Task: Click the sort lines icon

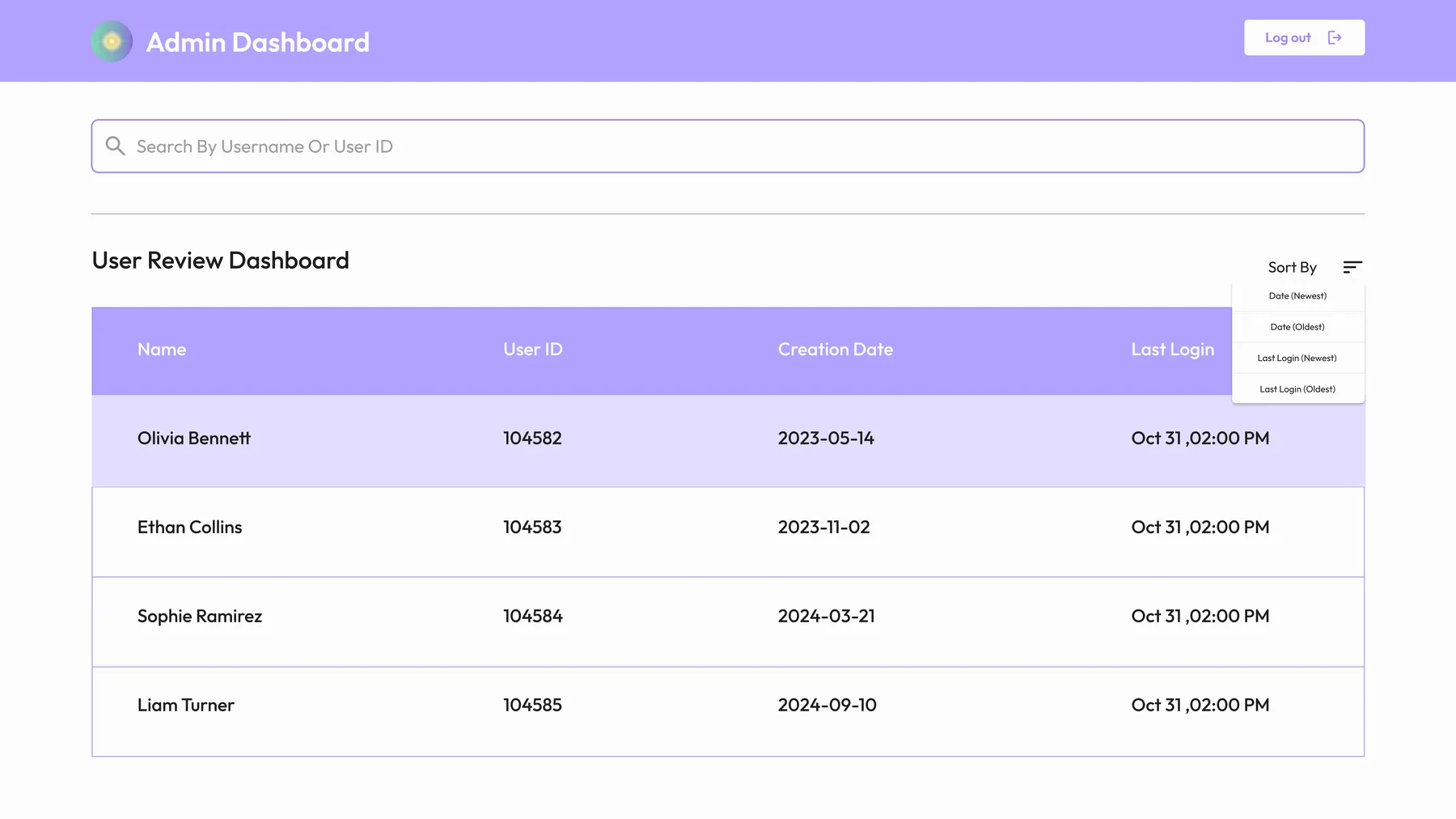Action: [1352, 267]
